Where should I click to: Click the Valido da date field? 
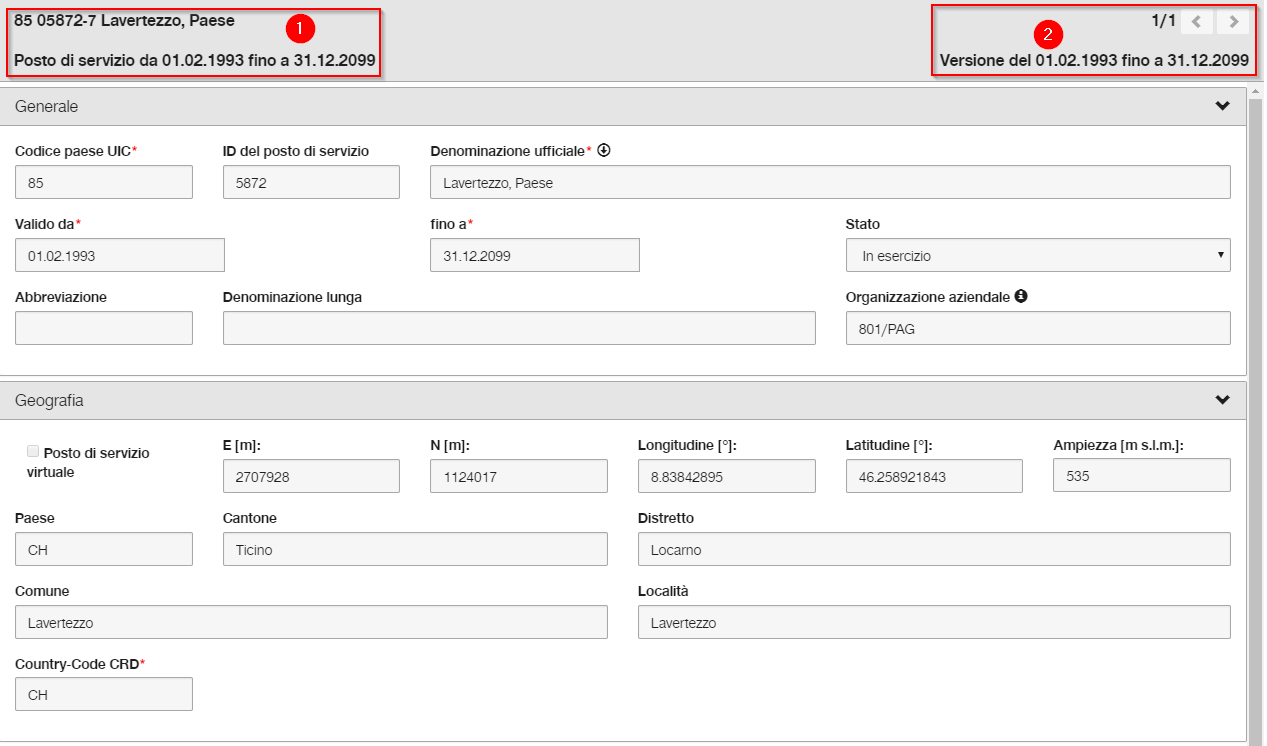click(x=120, y=255)
